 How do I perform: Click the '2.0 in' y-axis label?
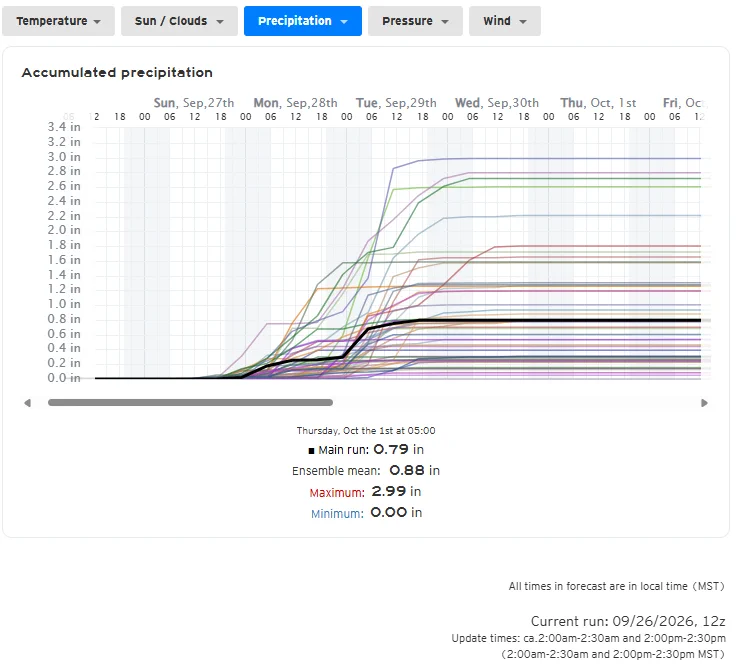click(64, 230)
